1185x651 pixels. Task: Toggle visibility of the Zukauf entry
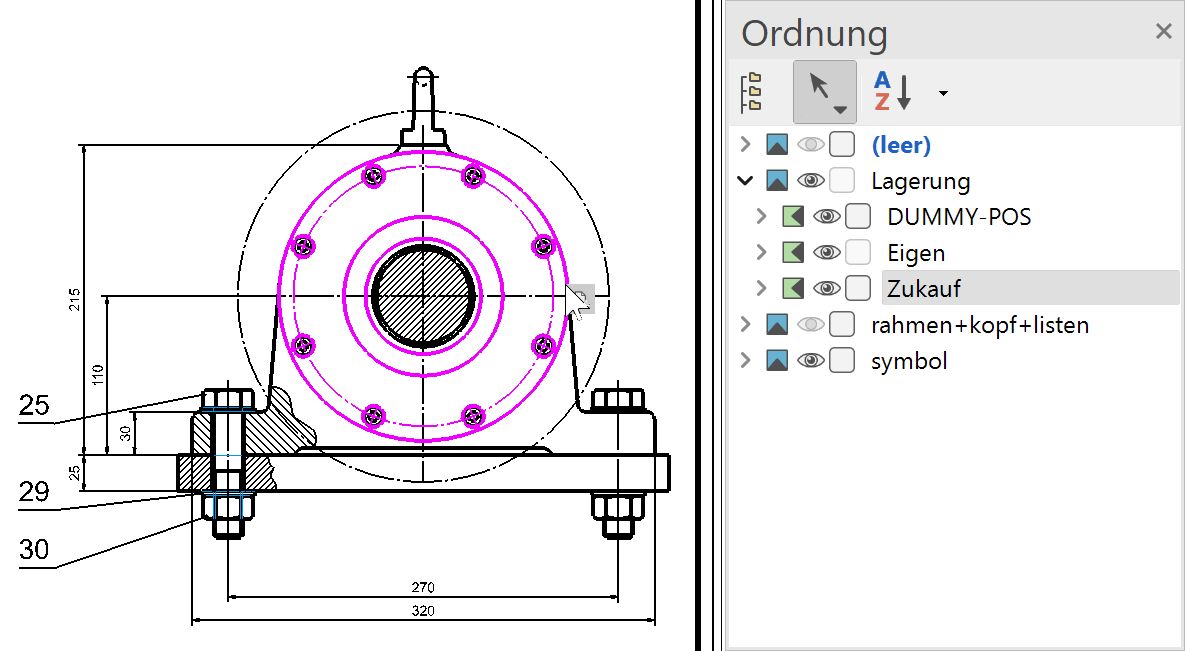coord(826,289)
